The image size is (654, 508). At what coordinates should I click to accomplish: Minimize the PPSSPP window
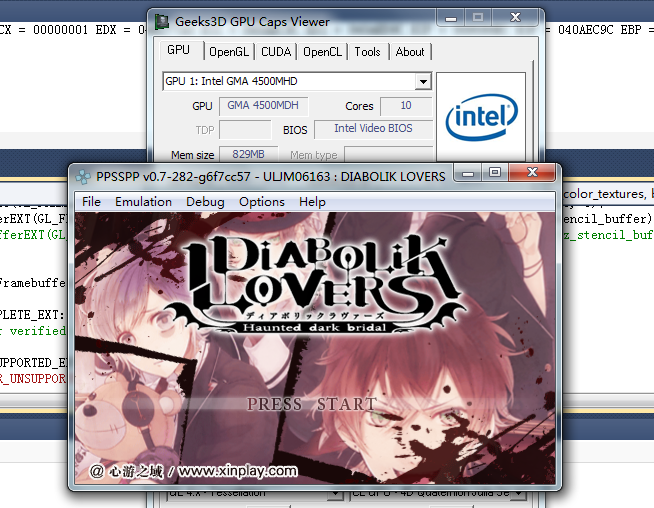[x=465, y=174]
